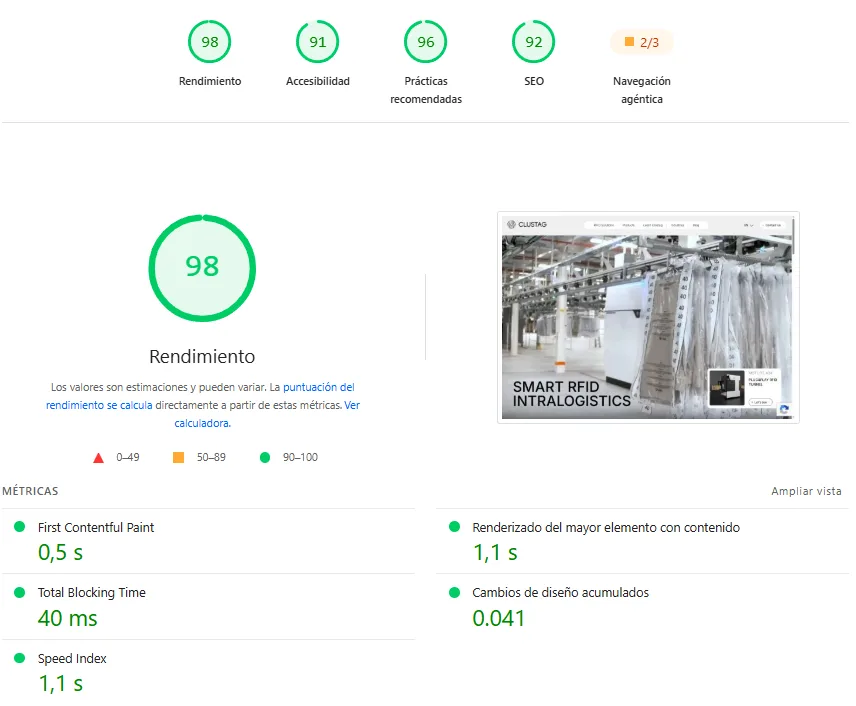The image size is (856, 706).
Task: Click 'Ampliar vista' to expand metrics
Action: (x=806, y=491)
